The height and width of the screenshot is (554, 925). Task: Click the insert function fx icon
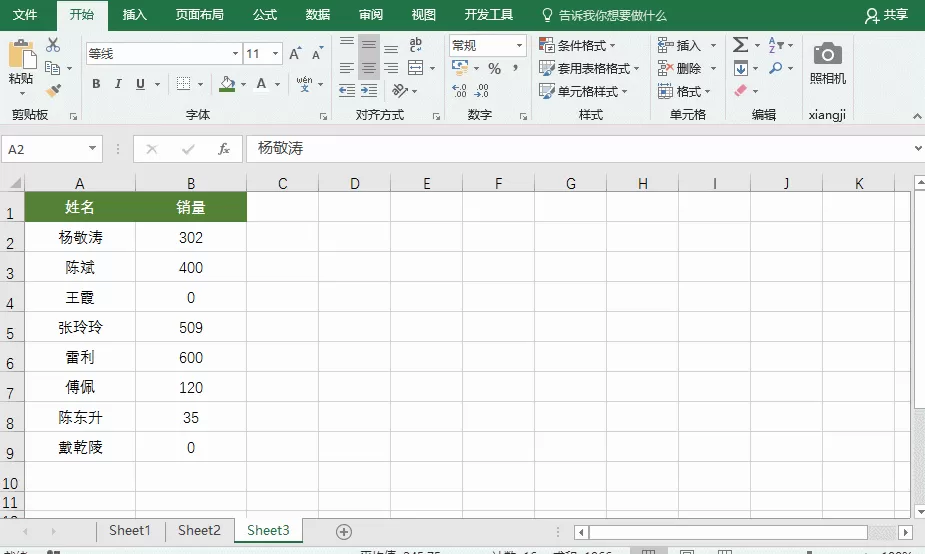pyautogui.click(x=224, y=149)
